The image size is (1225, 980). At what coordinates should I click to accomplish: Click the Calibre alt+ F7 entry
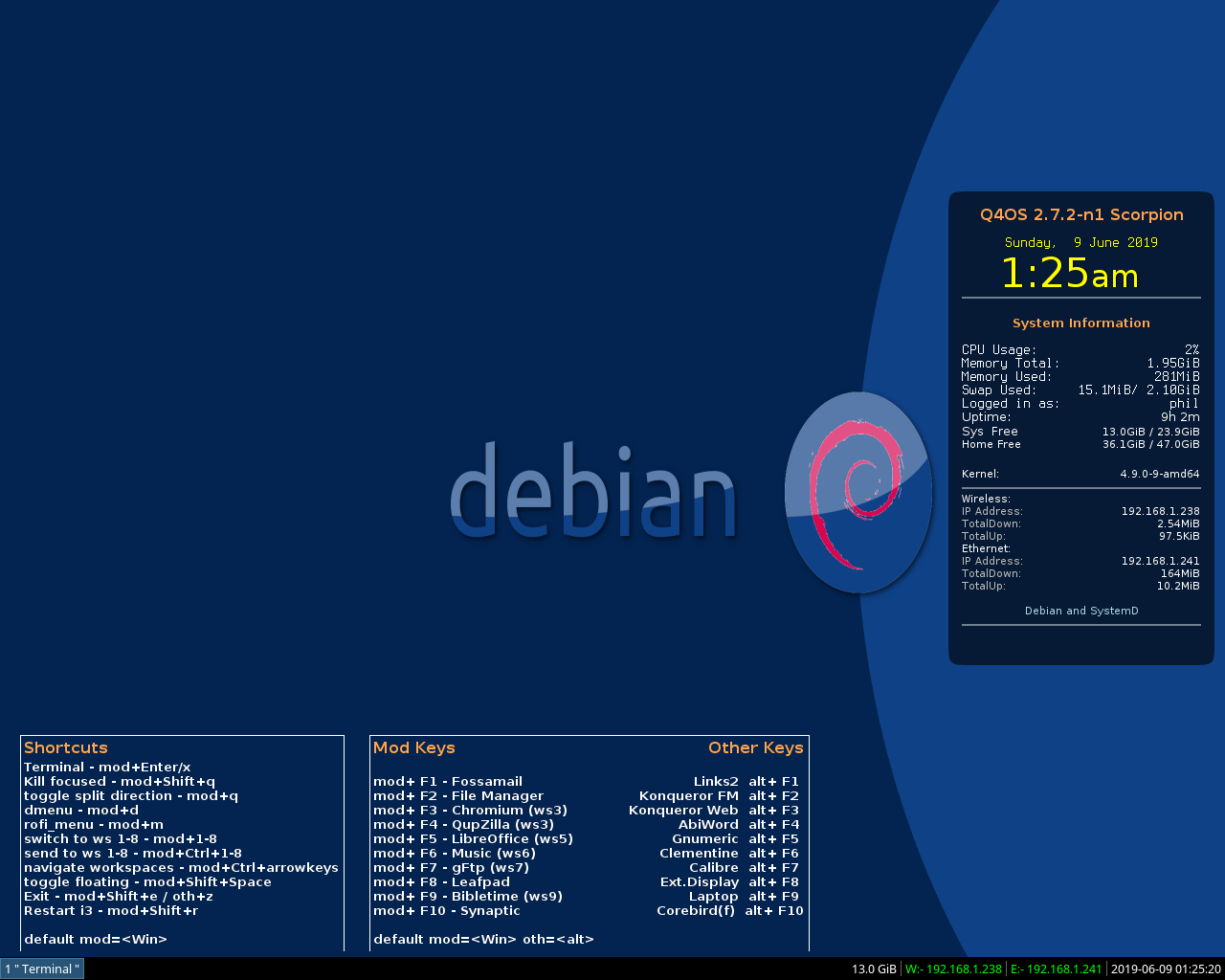[745, 868]
